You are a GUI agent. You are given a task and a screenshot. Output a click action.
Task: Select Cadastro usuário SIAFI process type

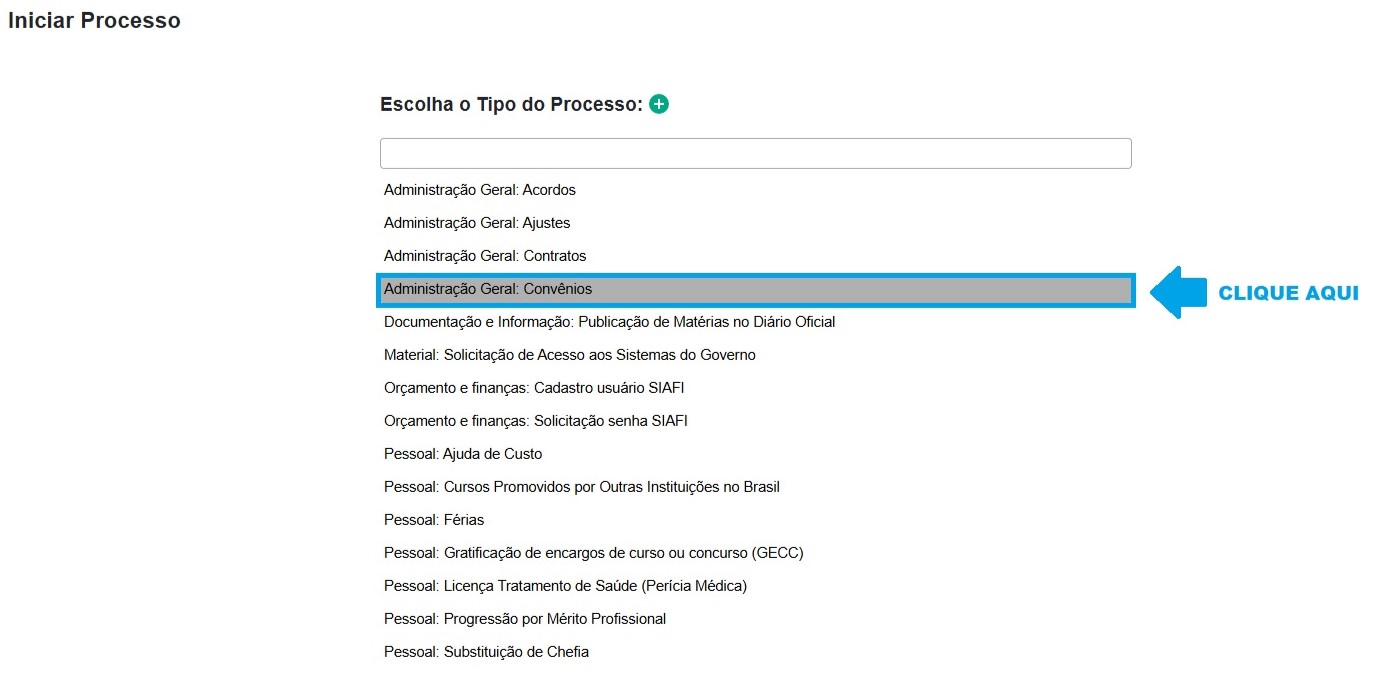(x=534, y=388)
